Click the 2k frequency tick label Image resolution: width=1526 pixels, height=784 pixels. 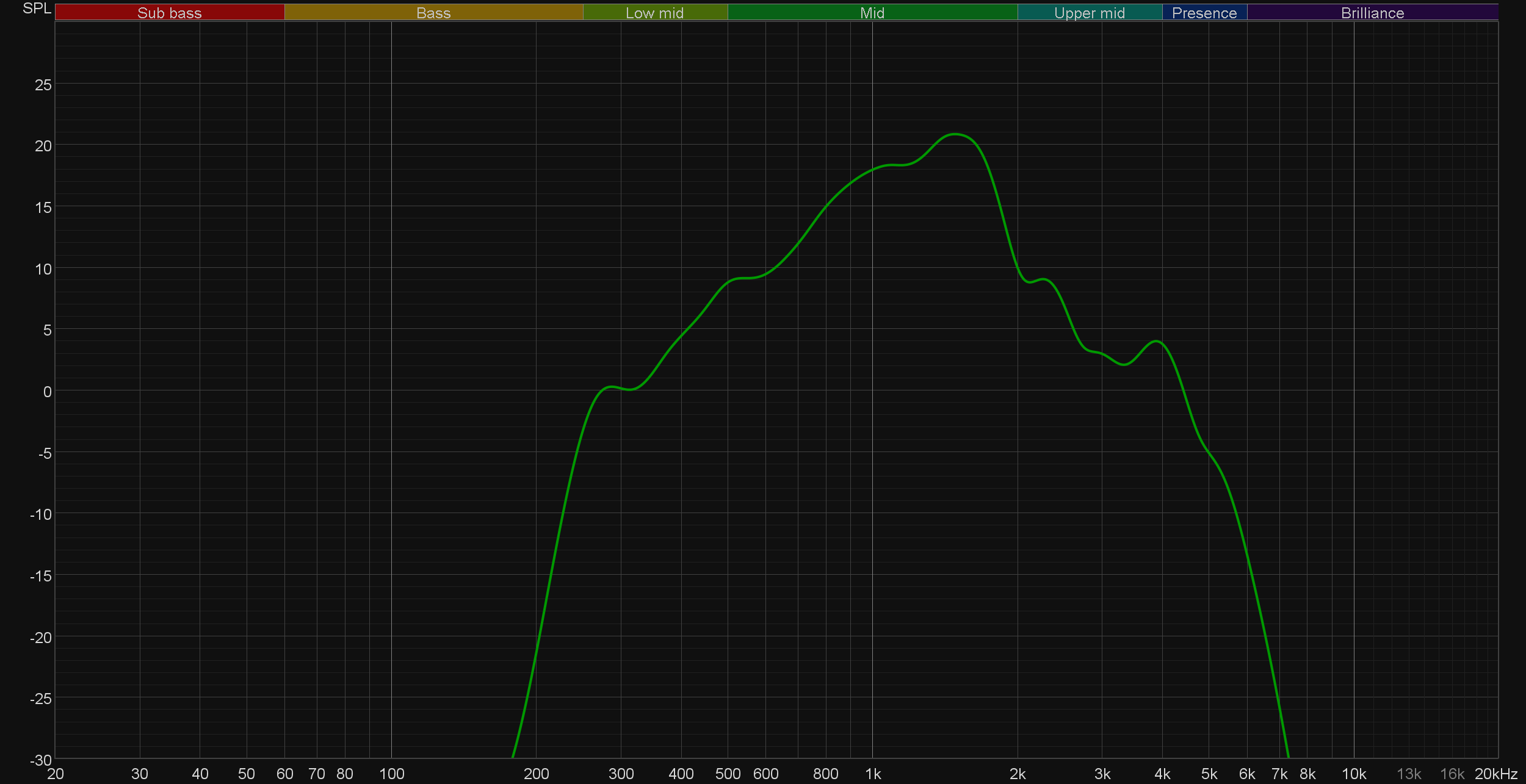pos(1018,774)
